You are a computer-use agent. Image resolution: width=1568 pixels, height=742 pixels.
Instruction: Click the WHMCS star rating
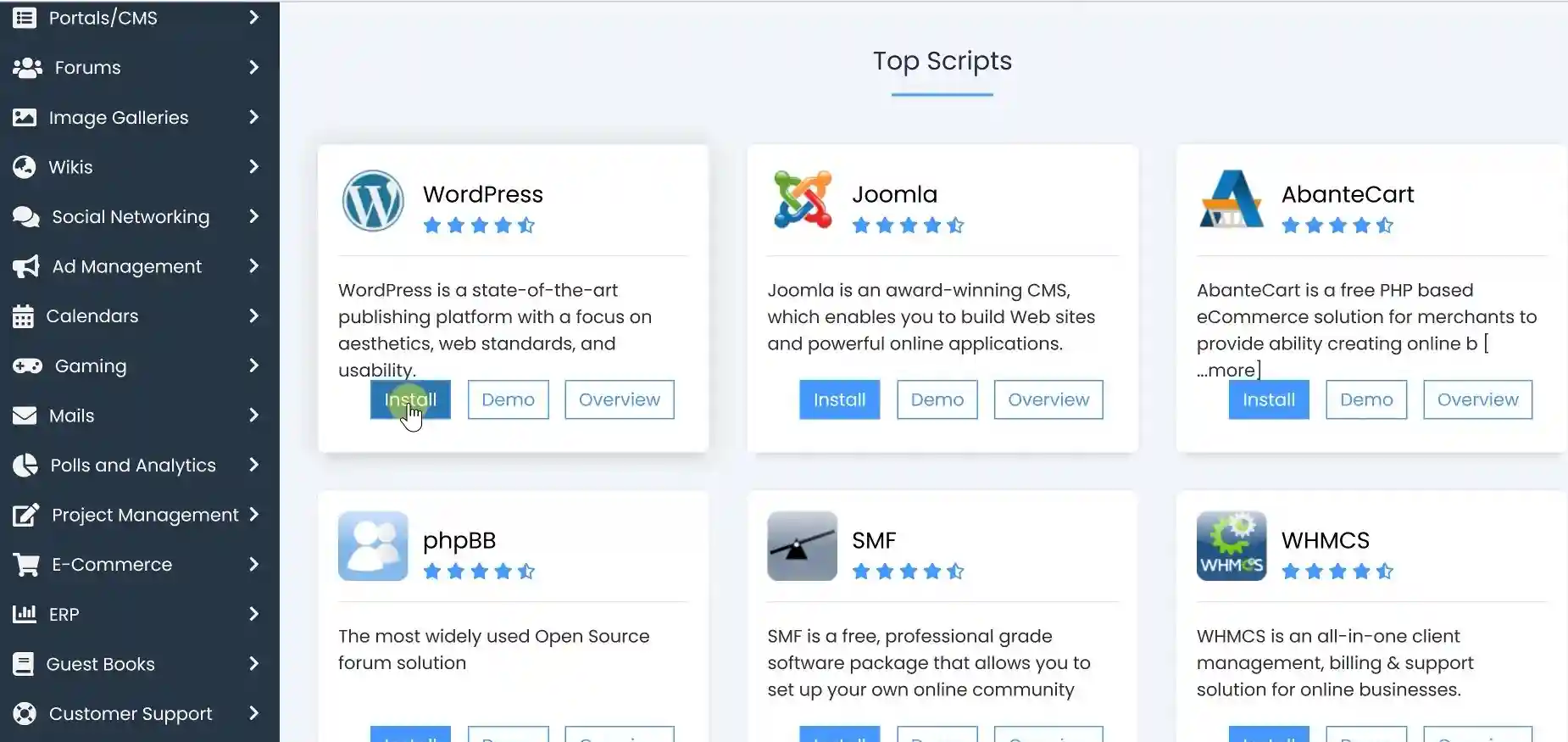click(1337, 572)
